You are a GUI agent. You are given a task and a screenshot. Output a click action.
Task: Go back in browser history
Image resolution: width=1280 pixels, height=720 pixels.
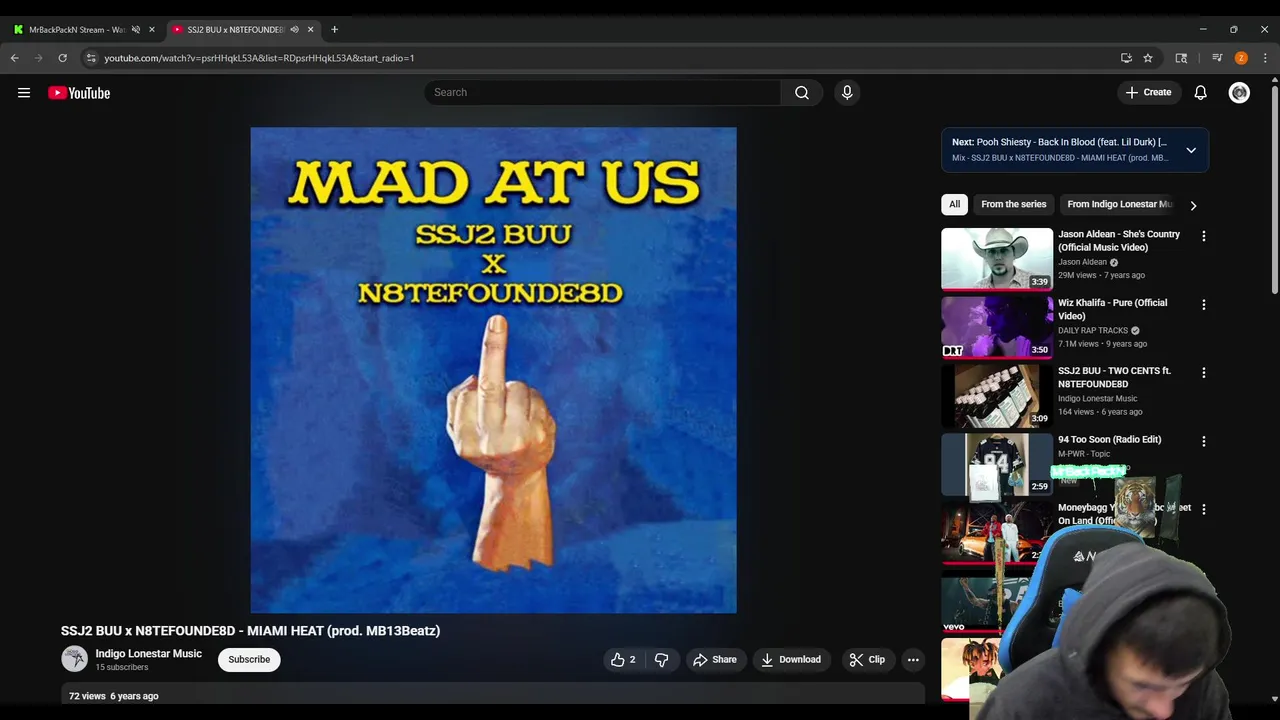click(x=15, y=58)
